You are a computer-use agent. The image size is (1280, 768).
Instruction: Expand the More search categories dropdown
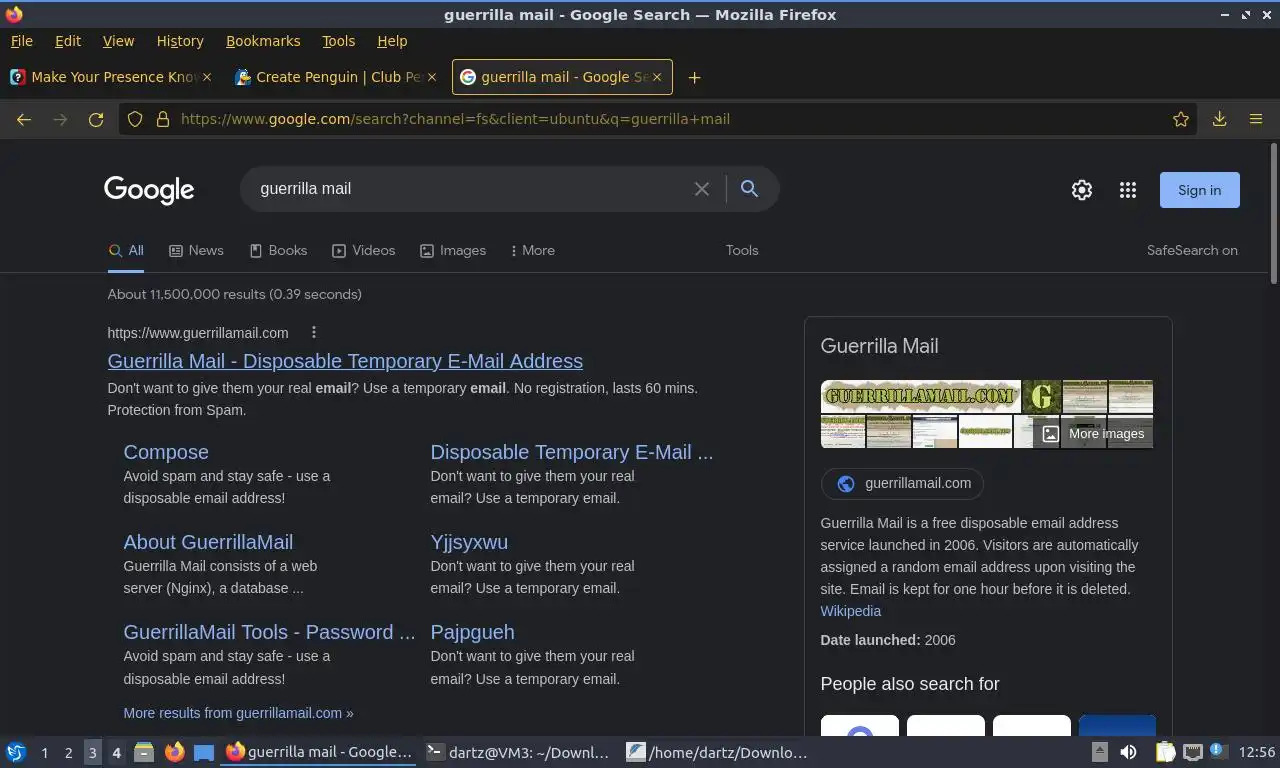532,251
